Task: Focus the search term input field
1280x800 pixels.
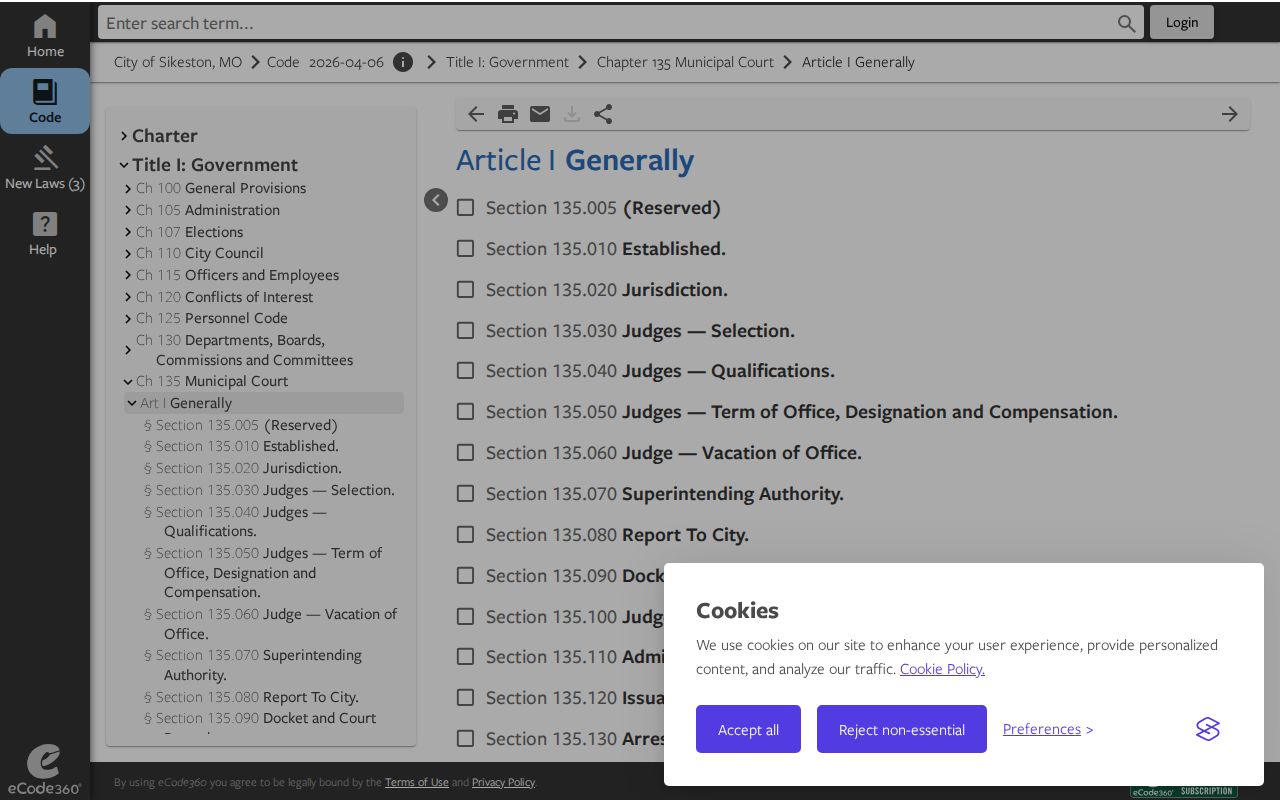Action: [608, 23]
